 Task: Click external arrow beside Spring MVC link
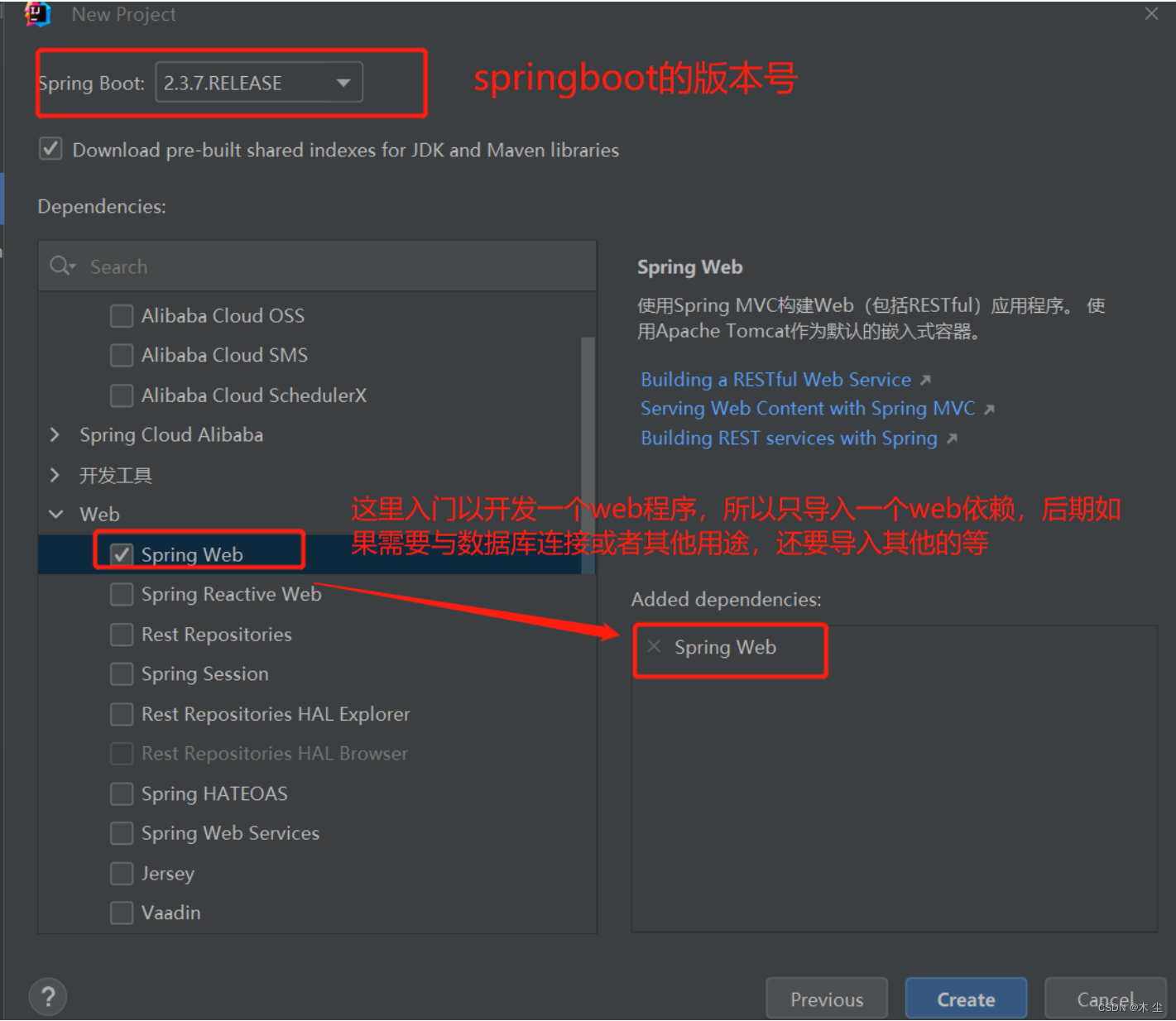tap(989, 409)
